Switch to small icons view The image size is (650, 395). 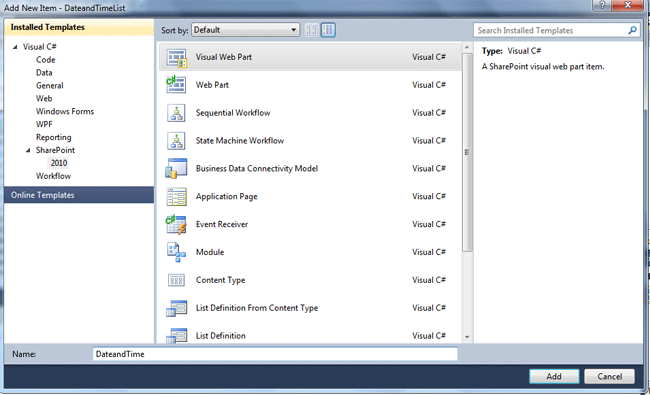click(311, 30)
